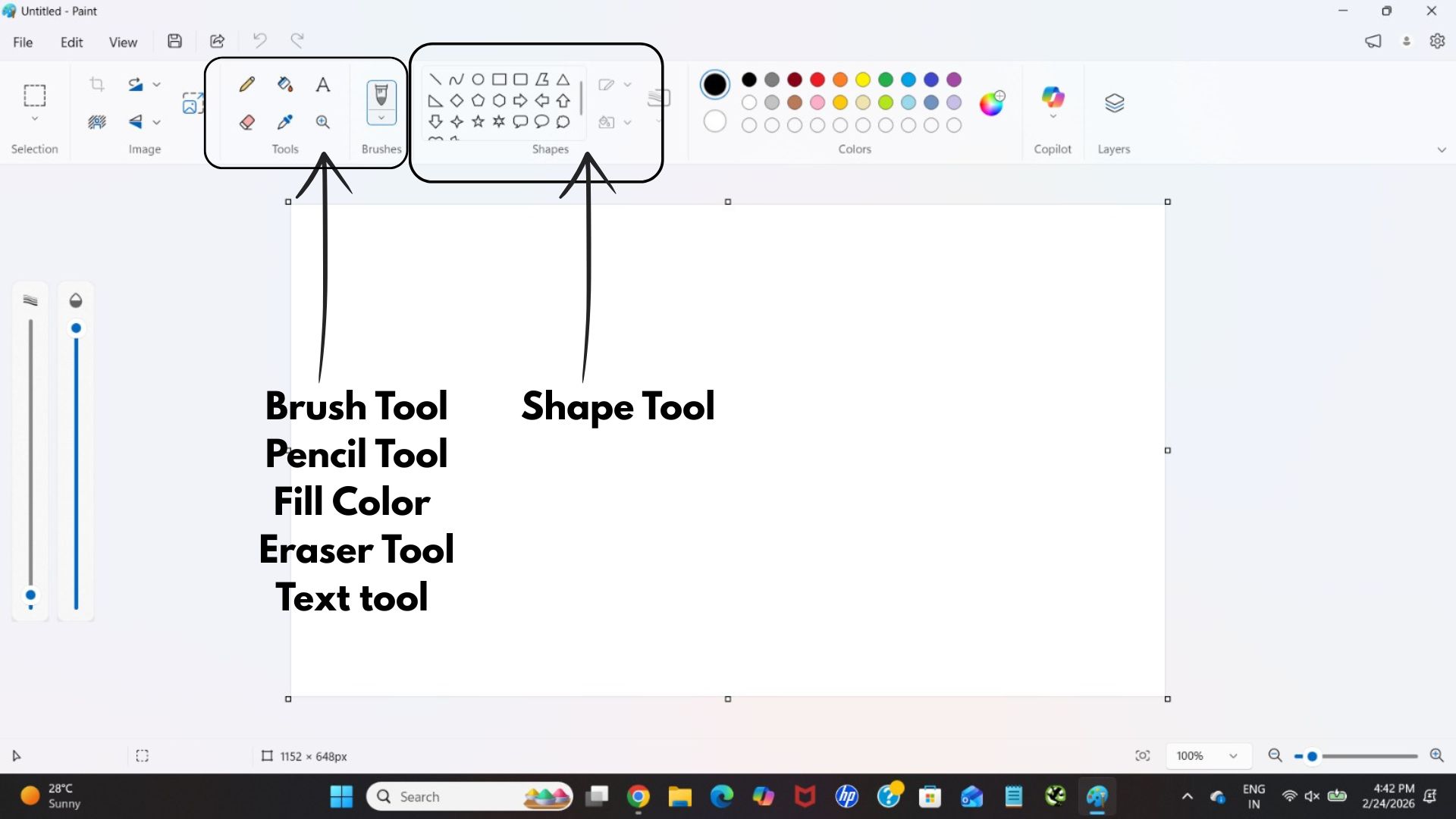Screen dimensions: 1456x819
Task: Select the Fill with color tool
Action: (x=284, y=84)
